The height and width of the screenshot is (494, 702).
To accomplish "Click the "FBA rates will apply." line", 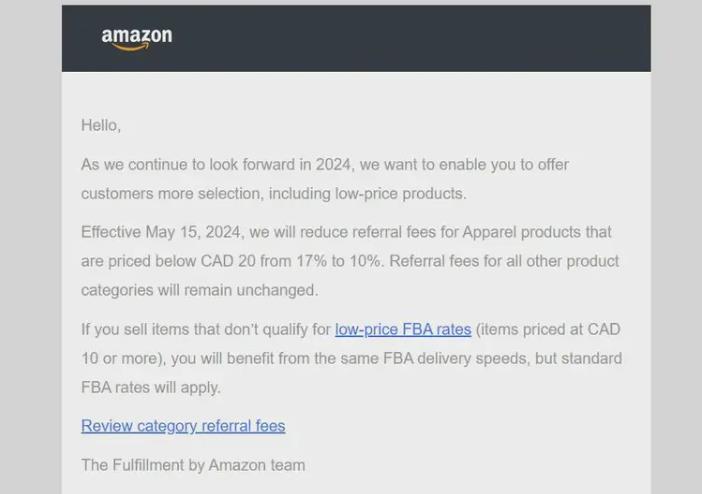I will (x=151, y=387).
